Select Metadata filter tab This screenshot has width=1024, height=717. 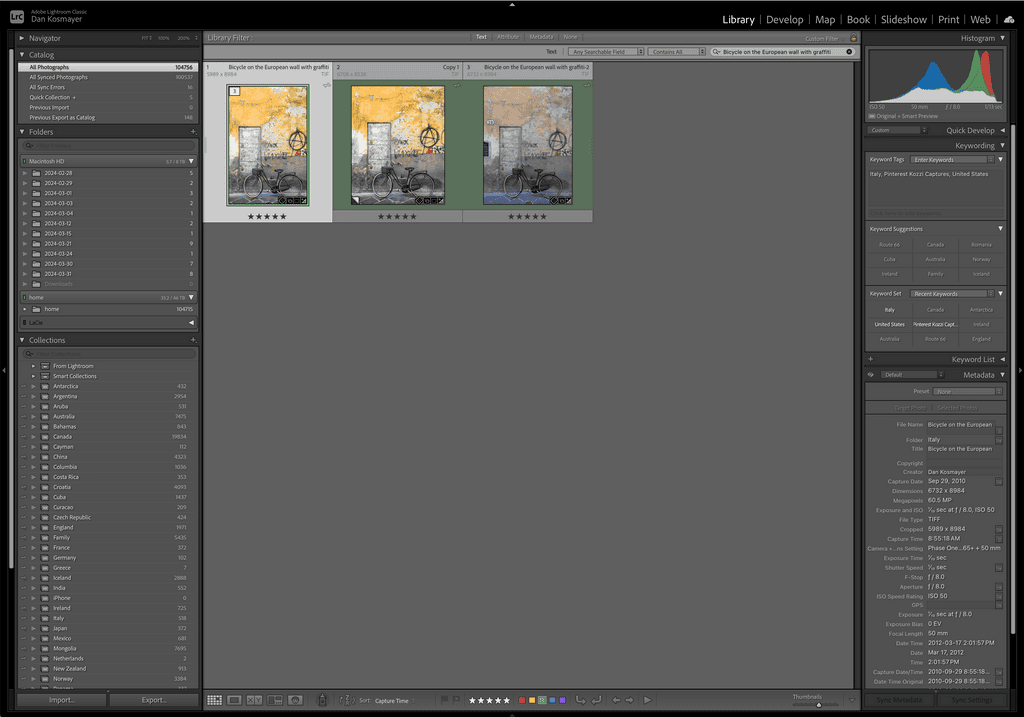tap(541, 37)
